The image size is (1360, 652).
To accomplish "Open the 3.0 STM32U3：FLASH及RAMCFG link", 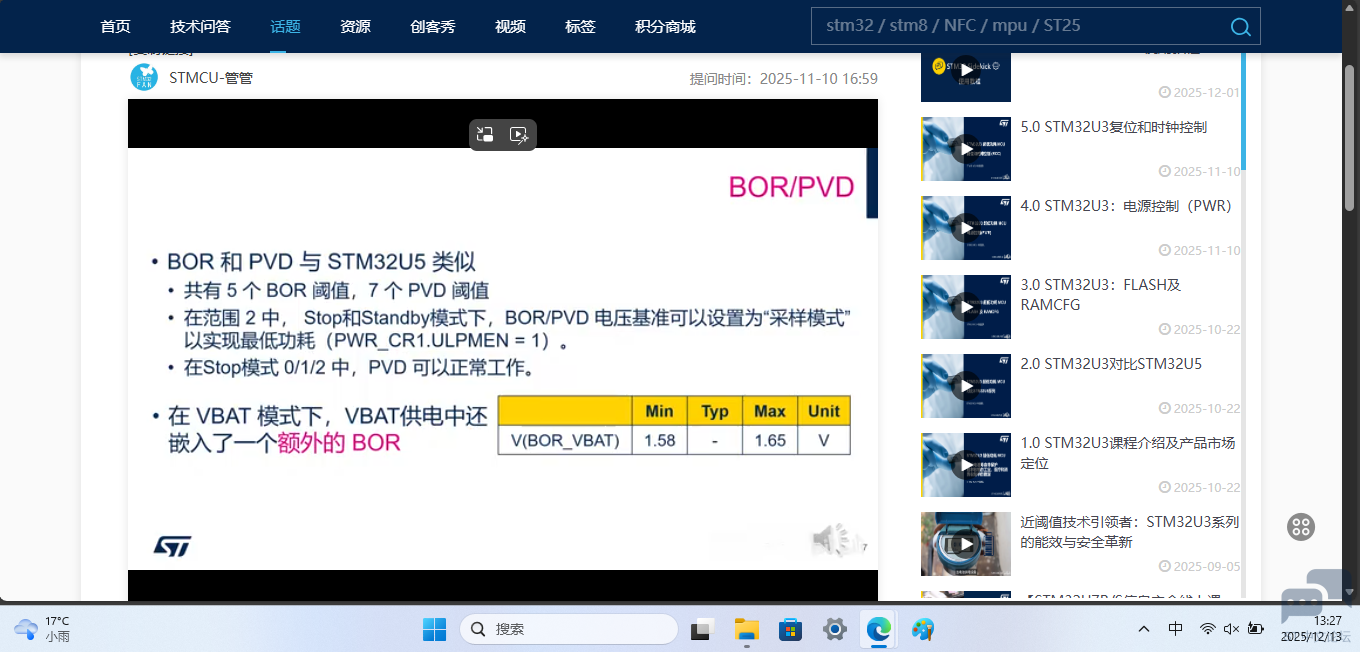I will point(1100,295).
